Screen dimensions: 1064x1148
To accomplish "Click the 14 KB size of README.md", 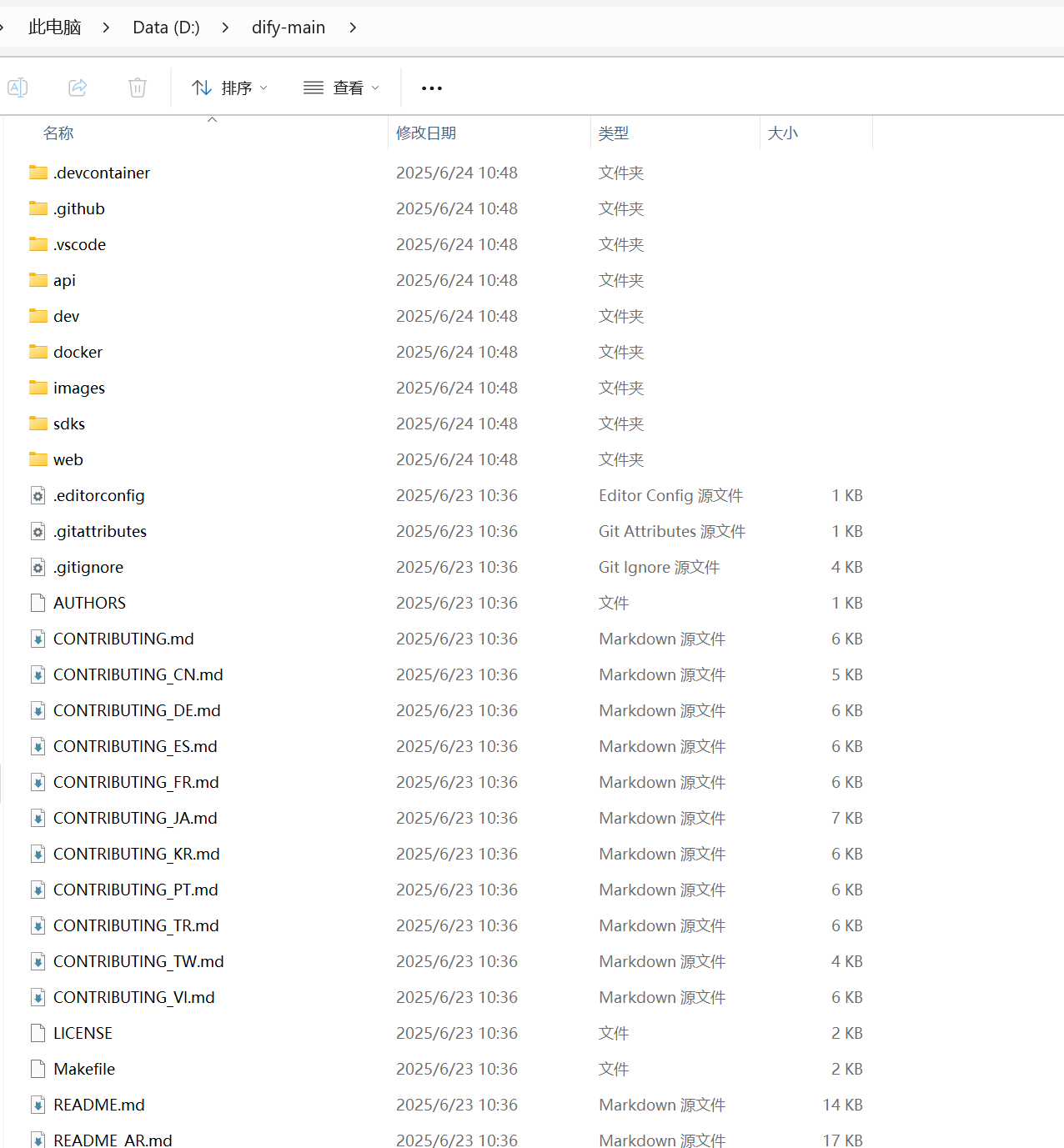I will click(x=842, y=1105).
